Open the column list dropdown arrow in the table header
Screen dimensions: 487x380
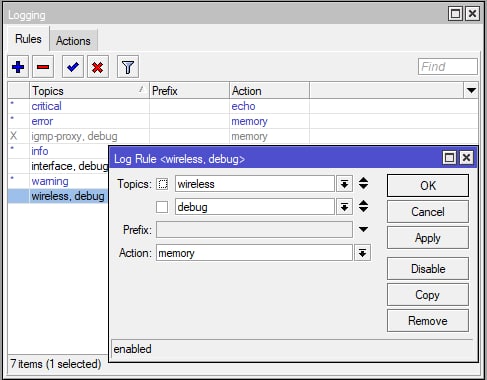pyautogui.click(x=471, y=90)
